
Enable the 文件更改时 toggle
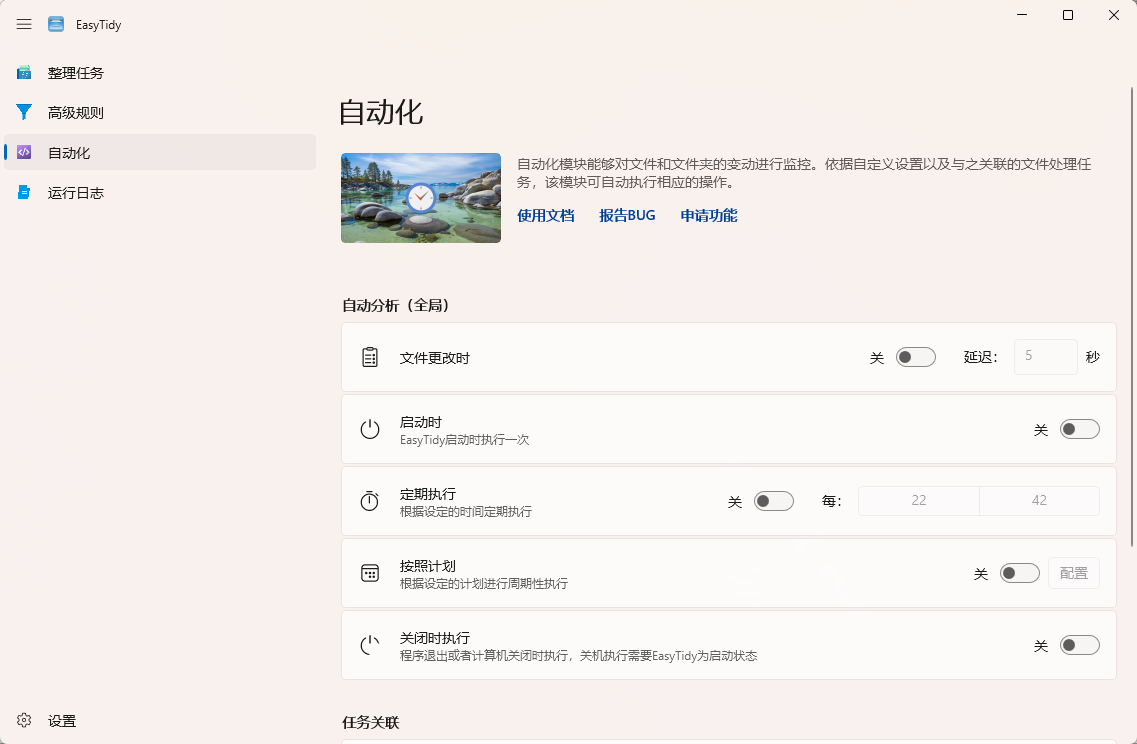tap(916, 357)
